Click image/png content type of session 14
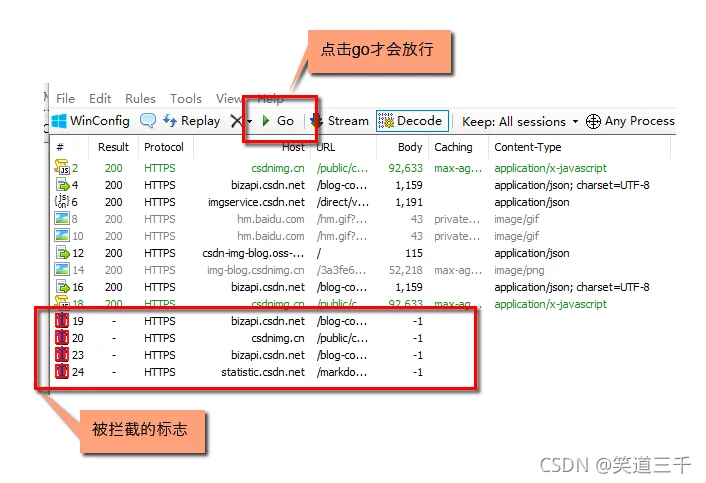The width and height of the screenshot is (706, 483). [x=519, y=270]
